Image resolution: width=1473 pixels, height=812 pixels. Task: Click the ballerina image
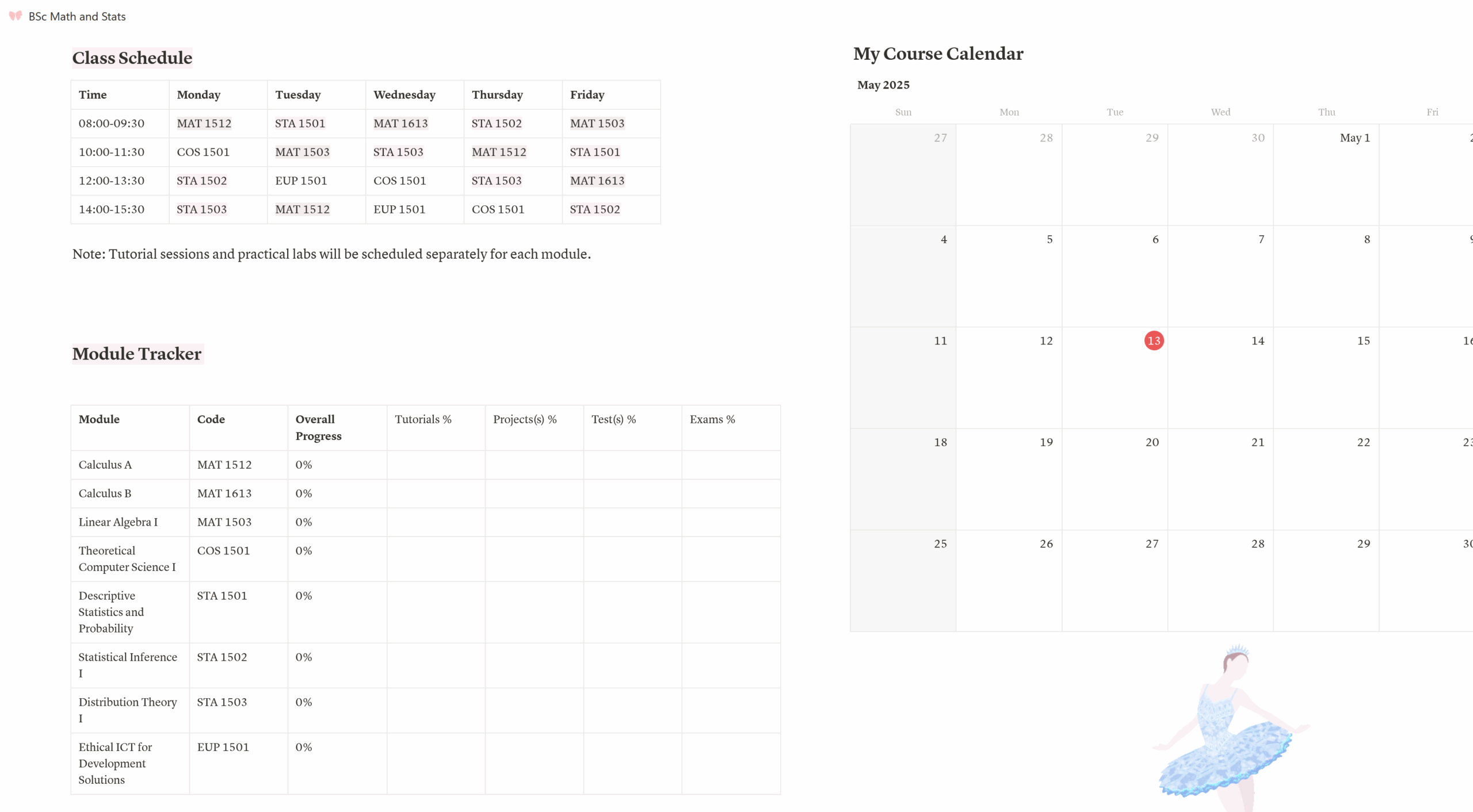[1230, 726]
